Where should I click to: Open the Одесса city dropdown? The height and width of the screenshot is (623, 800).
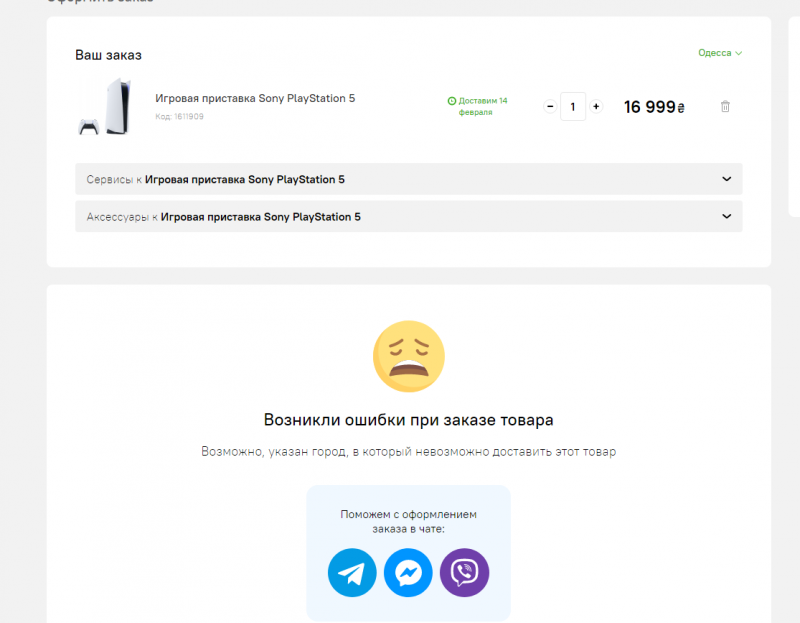click(720, 53)
